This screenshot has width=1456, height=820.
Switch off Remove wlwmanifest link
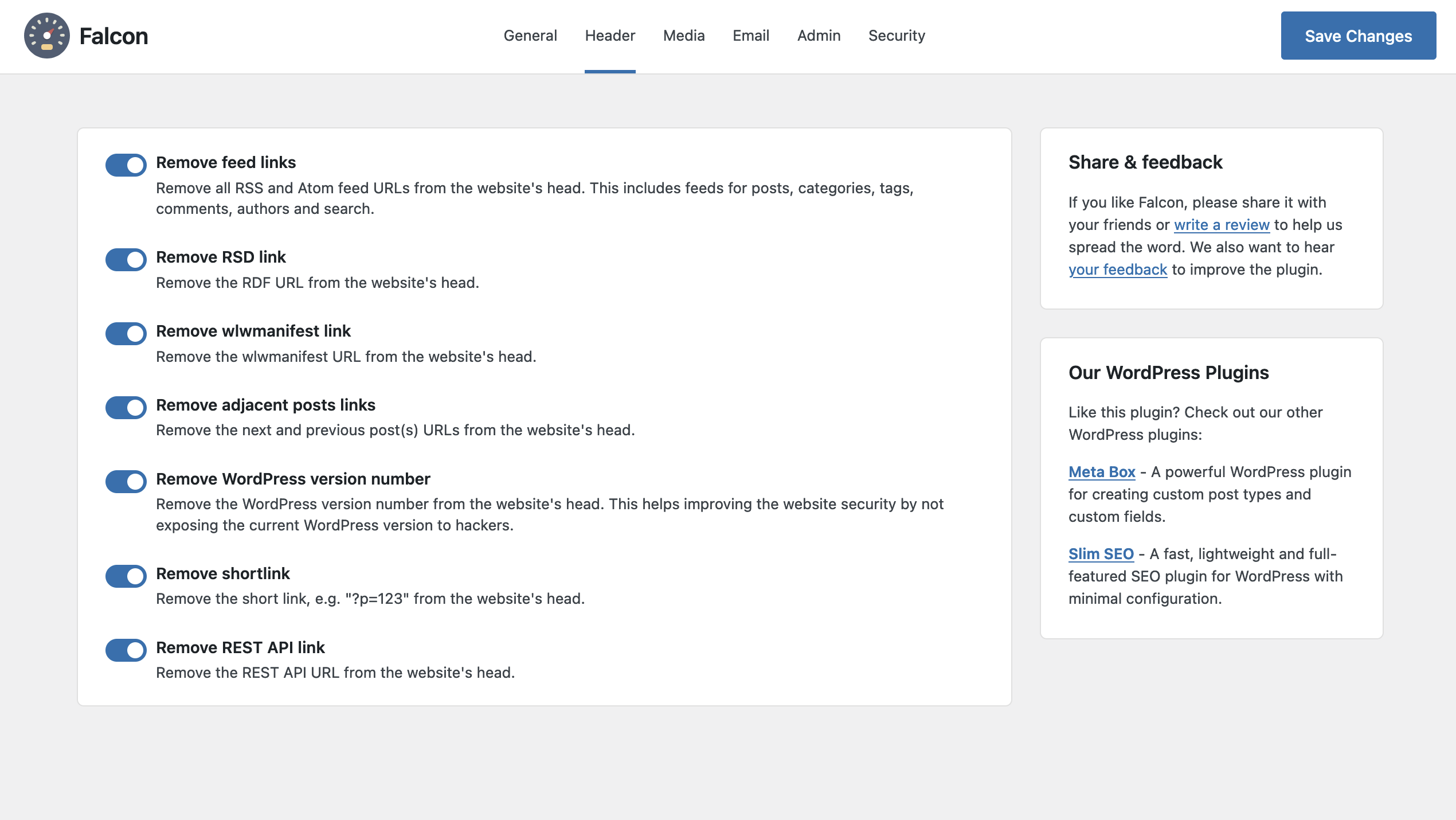tap(126, 334)
